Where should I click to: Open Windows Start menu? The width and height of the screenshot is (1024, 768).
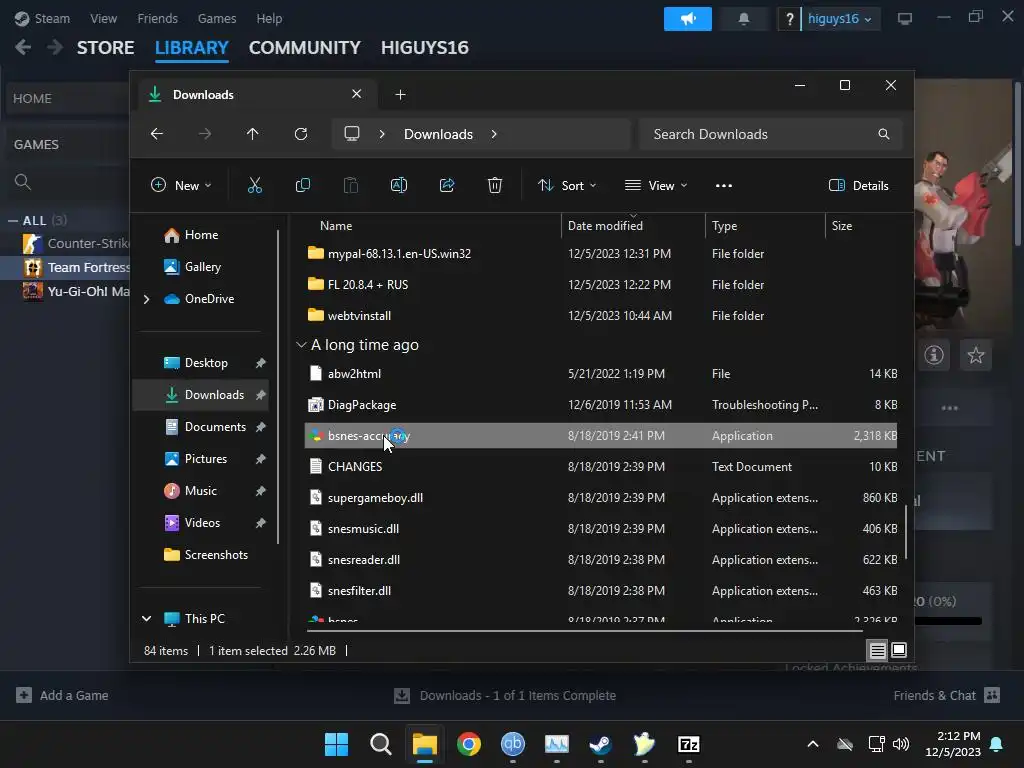click(336, 744)
